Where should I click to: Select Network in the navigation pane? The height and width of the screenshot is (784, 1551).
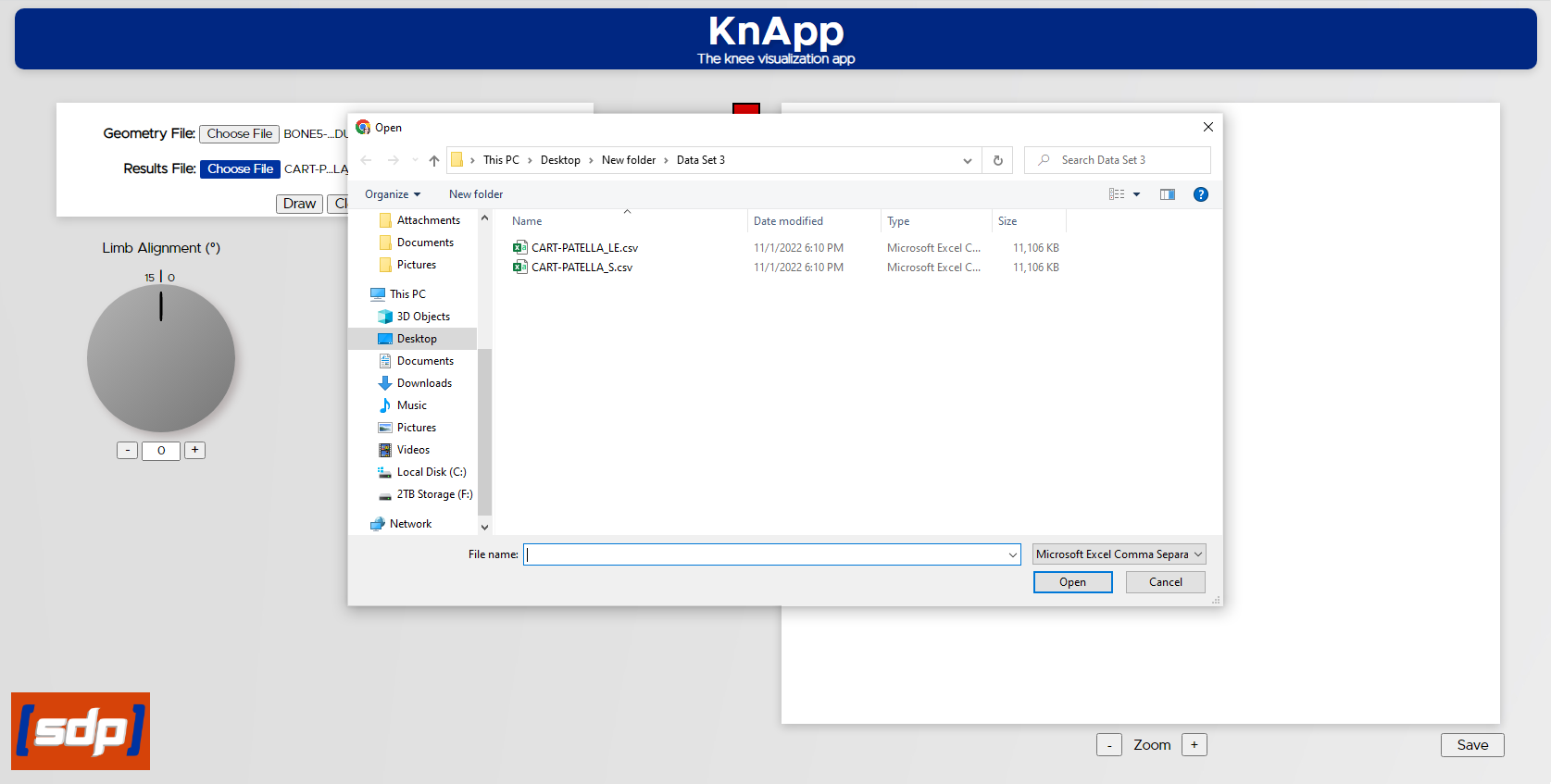point(401,524)
